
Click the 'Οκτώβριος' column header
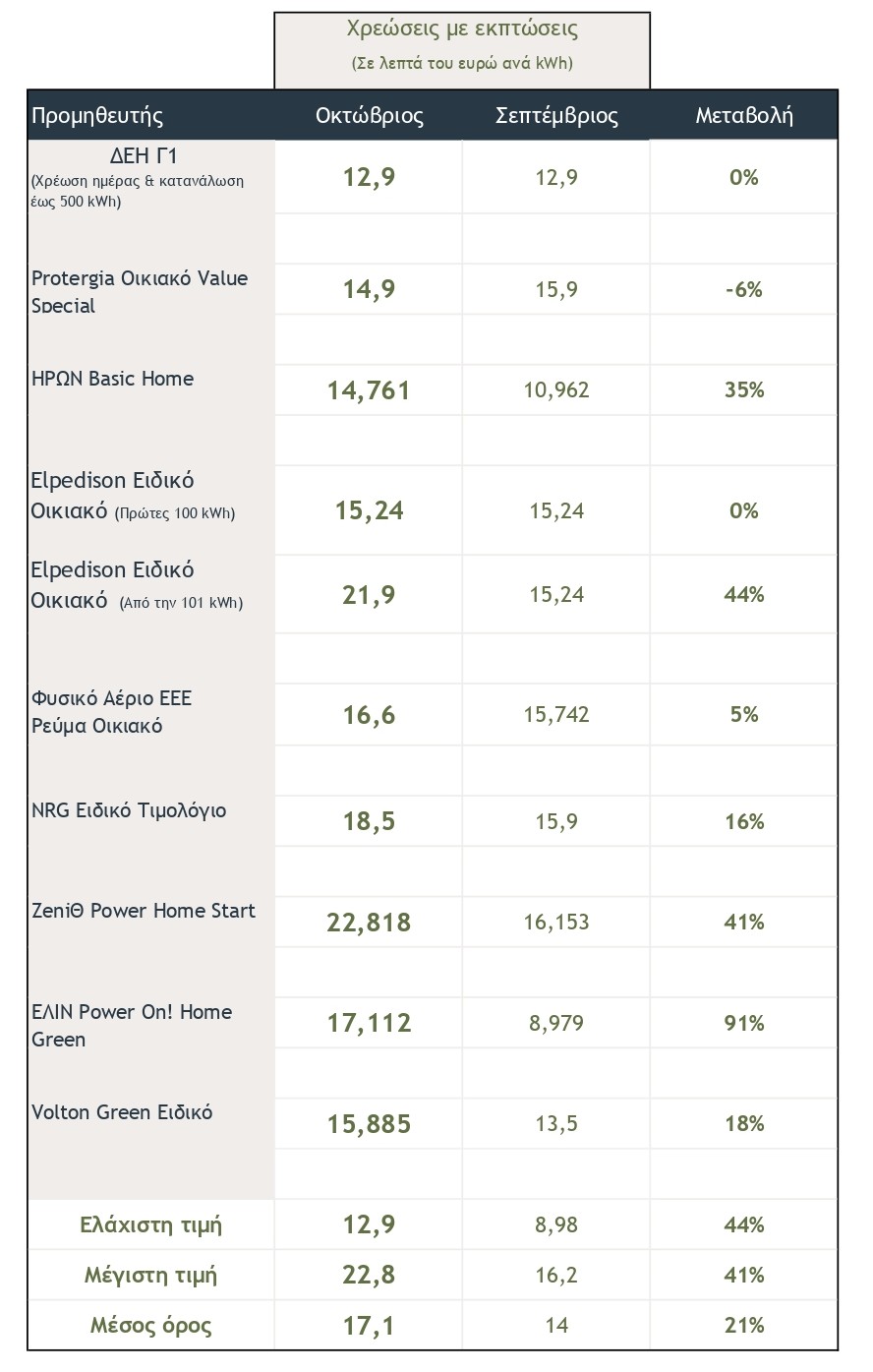370,116
